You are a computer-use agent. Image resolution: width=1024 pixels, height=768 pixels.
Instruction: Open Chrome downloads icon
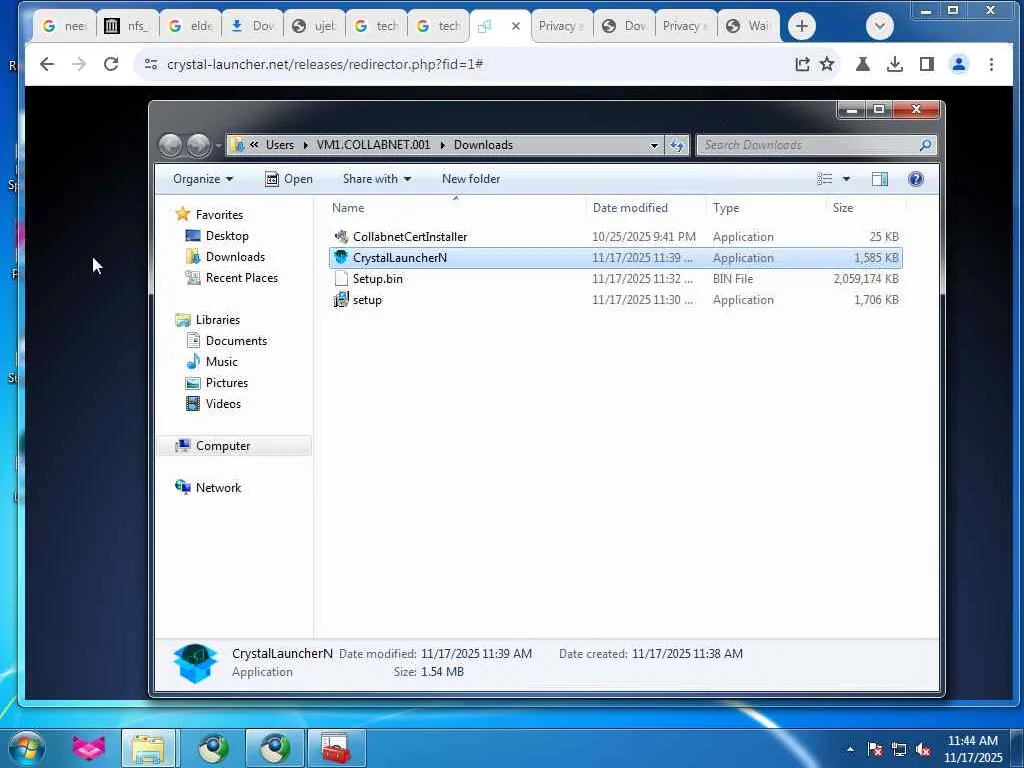point(895,64)
